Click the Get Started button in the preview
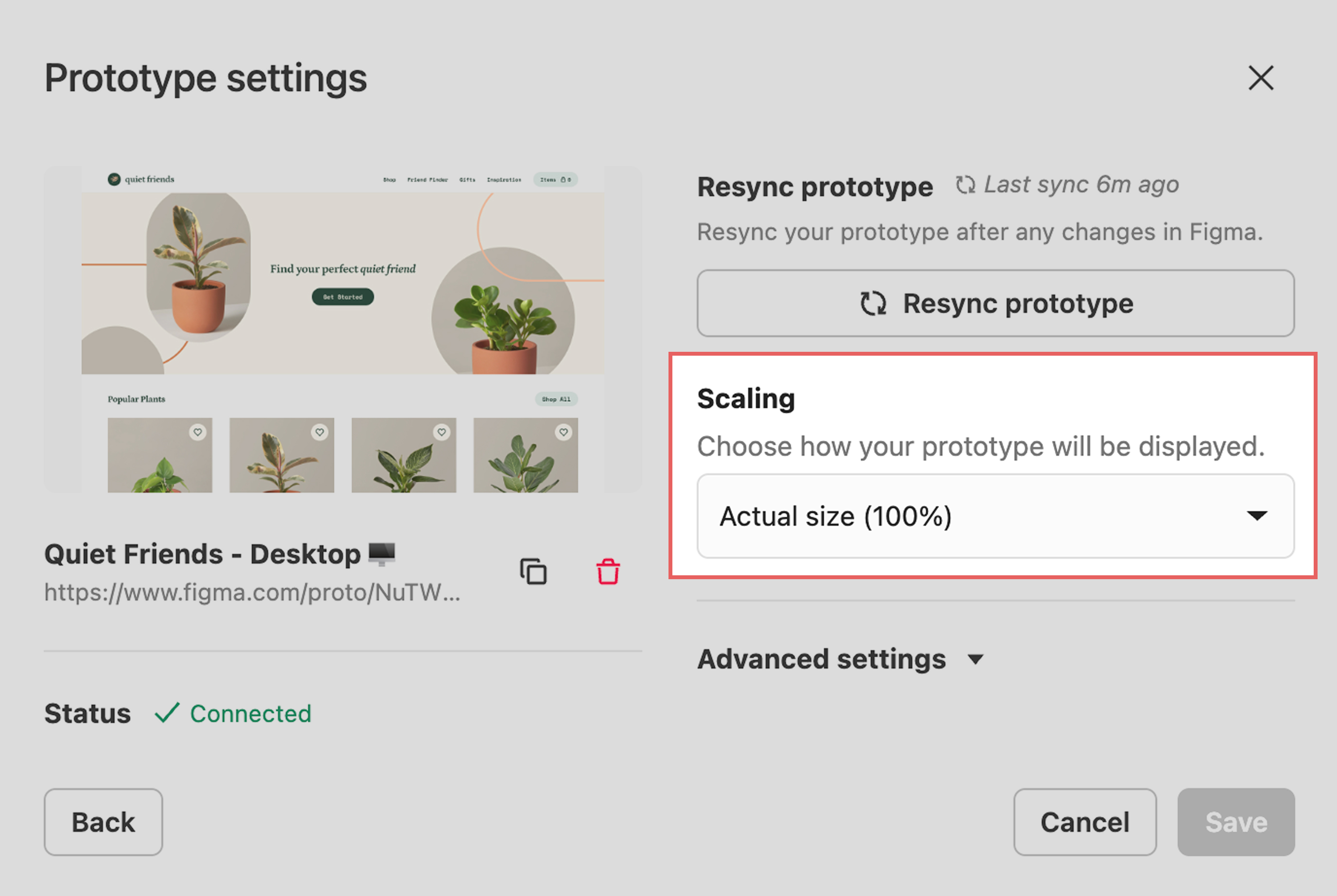The image size is (1337, 896). pyautogui.click(x=343, y=297)
